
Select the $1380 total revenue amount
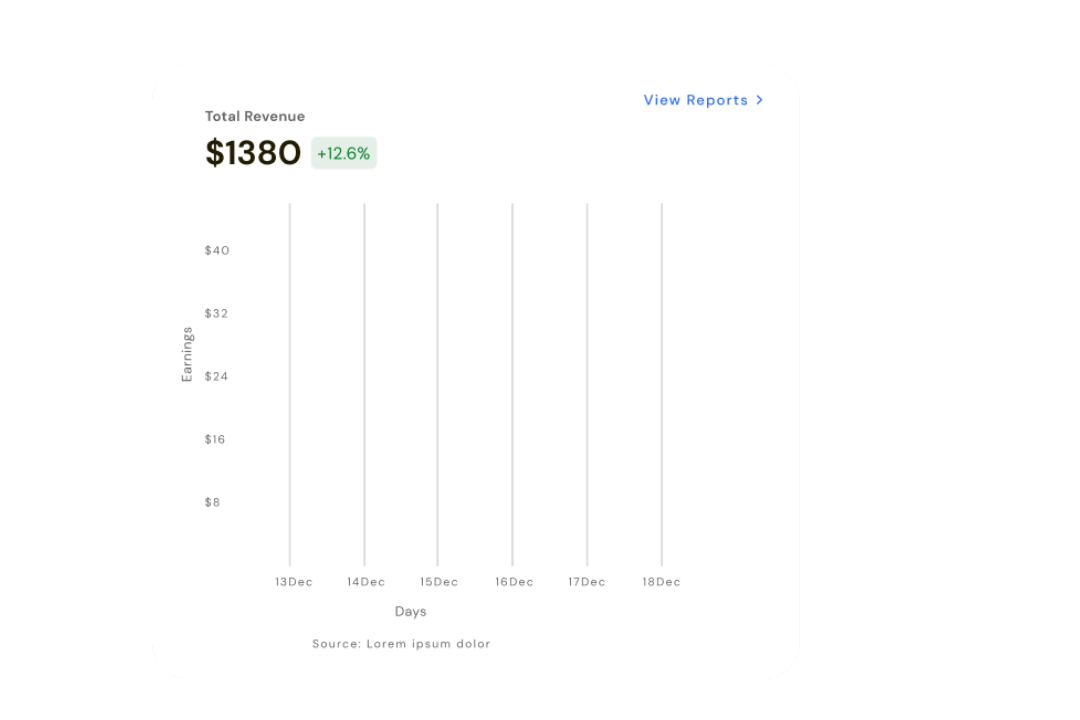(253, 153)
